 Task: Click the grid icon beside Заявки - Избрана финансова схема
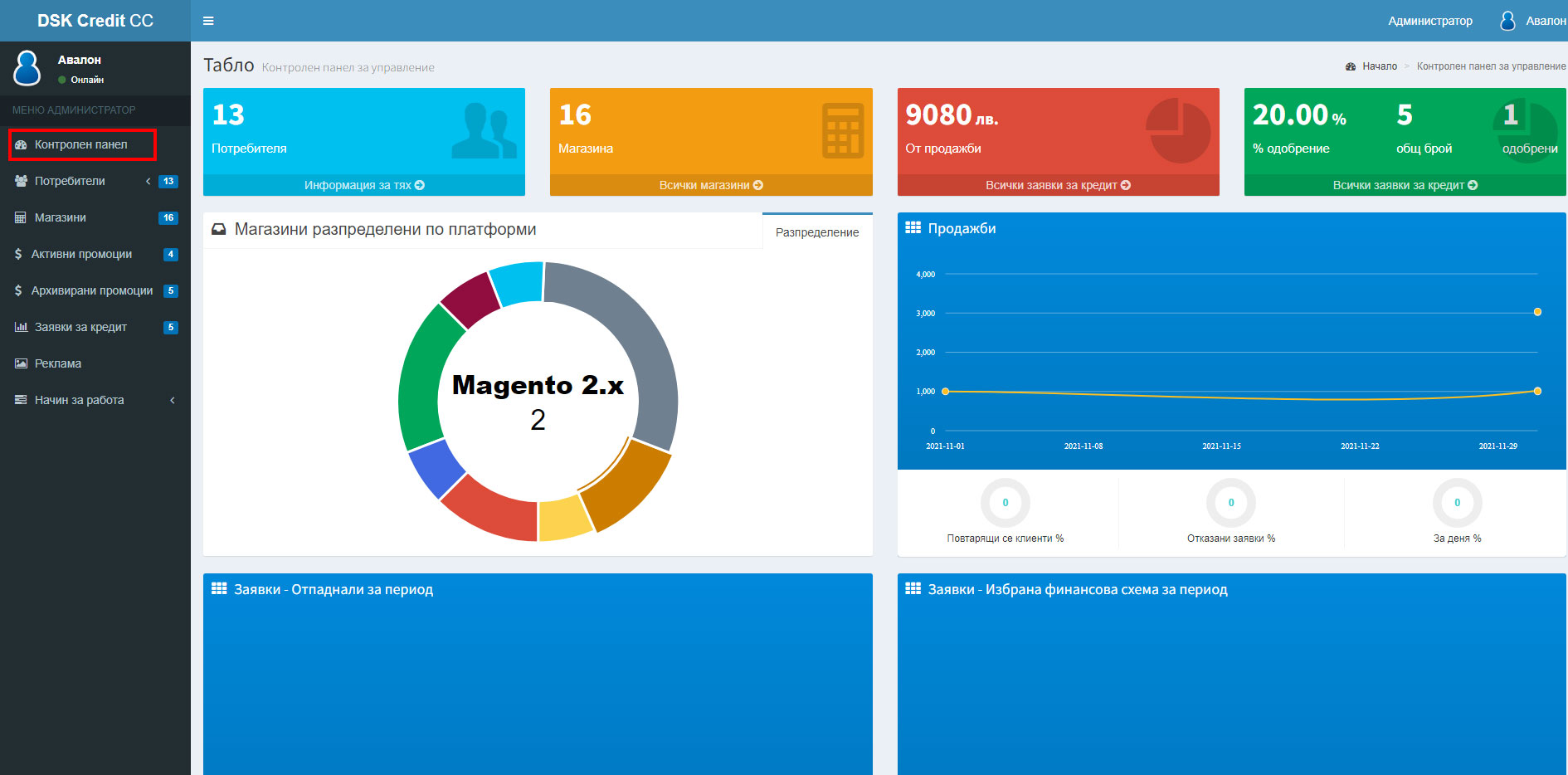[913, 588]
